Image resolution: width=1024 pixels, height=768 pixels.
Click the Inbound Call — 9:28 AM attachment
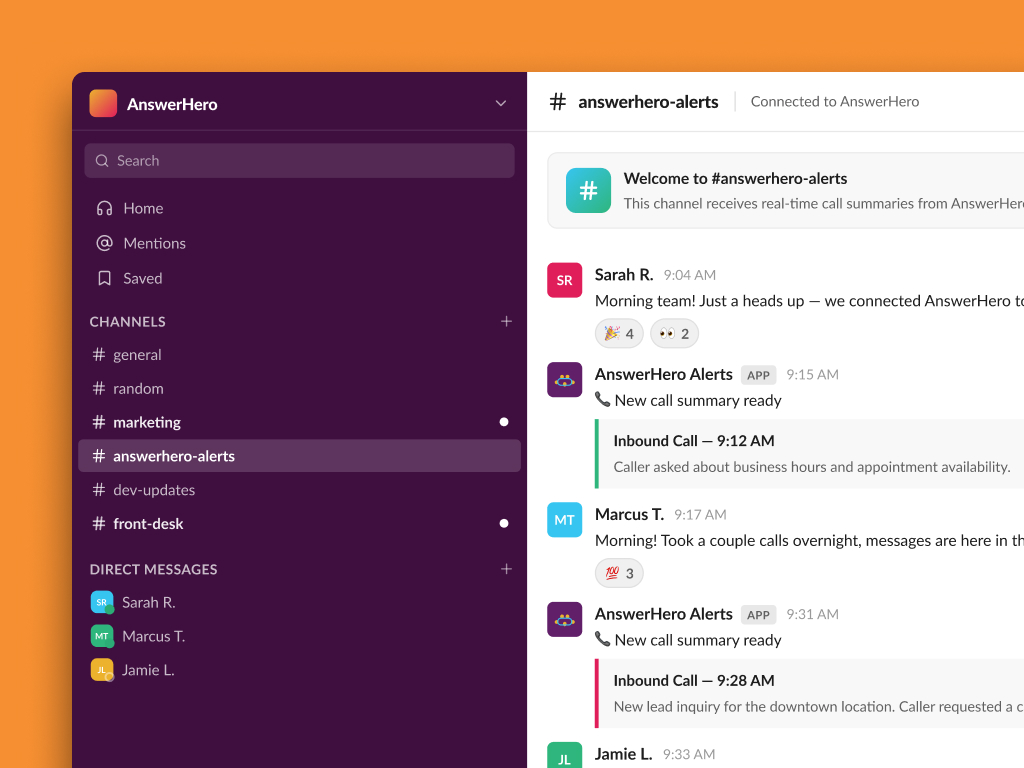pos(809,694)
